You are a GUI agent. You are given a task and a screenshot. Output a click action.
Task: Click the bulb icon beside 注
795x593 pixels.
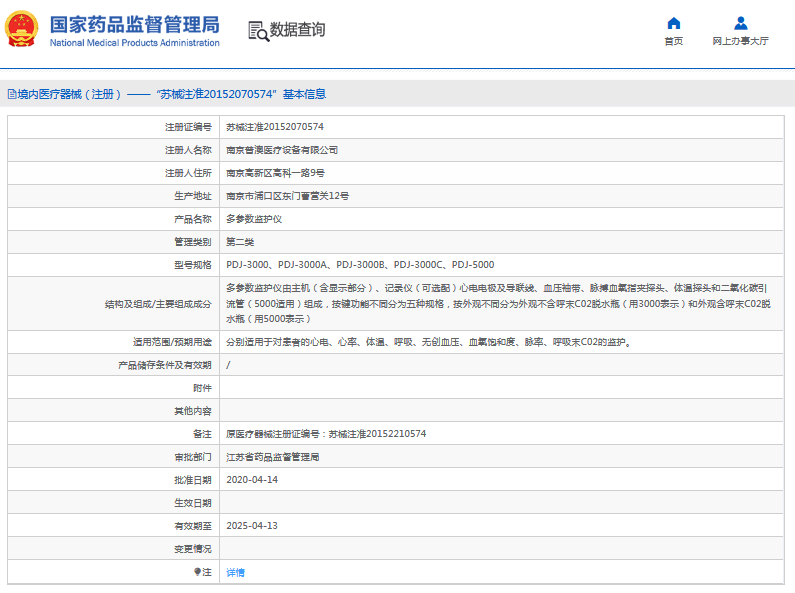point(197,572)
